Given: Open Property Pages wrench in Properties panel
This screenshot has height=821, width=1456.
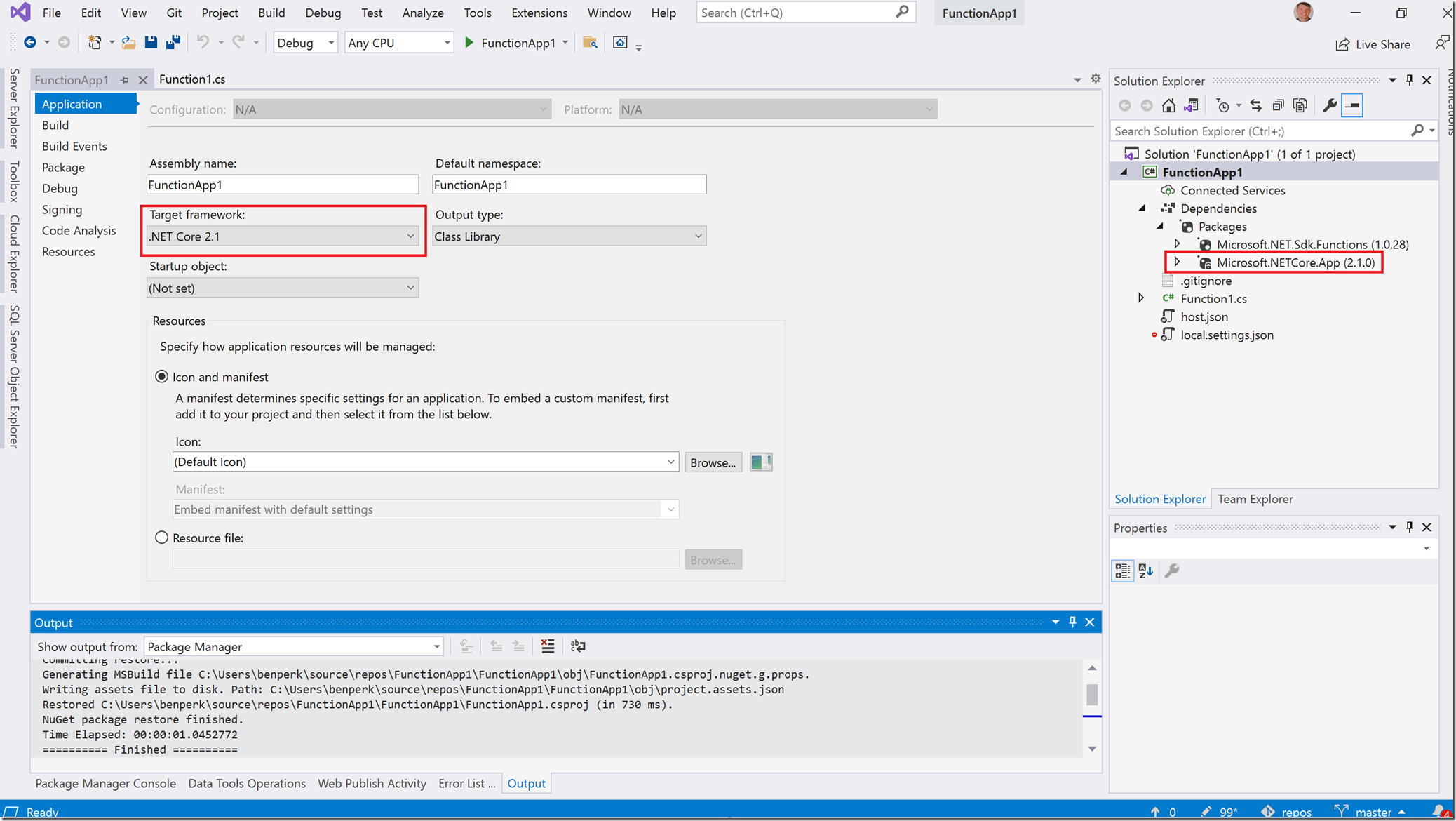Looking at the screenshot, I should [x=1172, y=570].
